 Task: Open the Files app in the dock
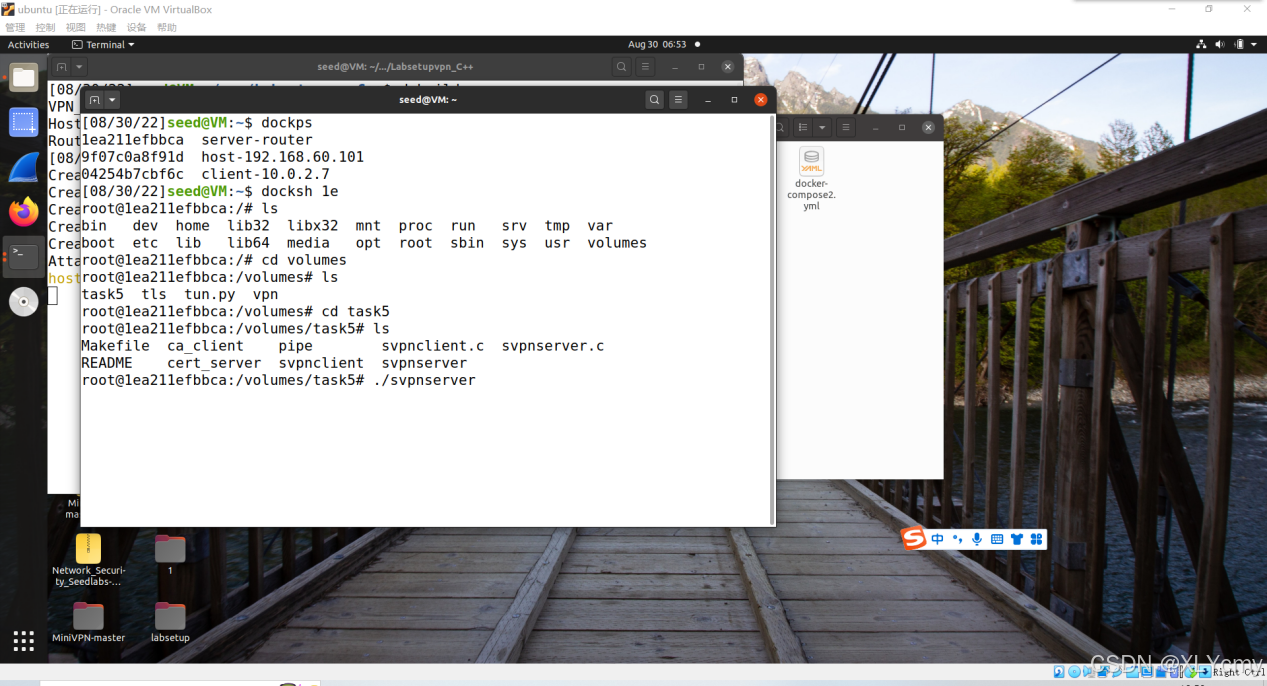(23, 77)
